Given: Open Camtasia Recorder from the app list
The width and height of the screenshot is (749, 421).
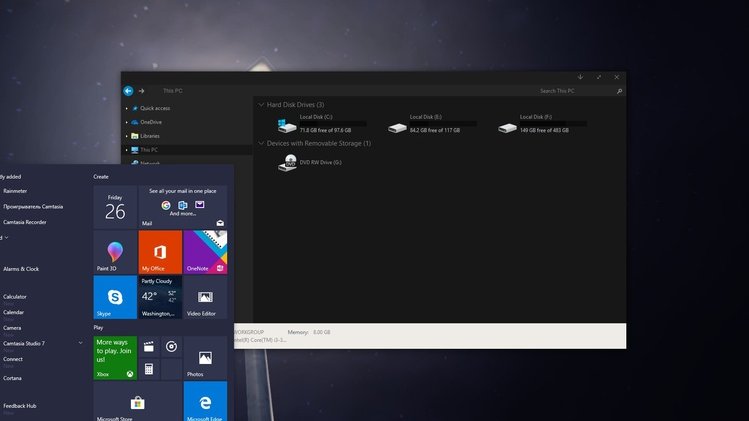Looking at the screenshot, I should [25, 222].
